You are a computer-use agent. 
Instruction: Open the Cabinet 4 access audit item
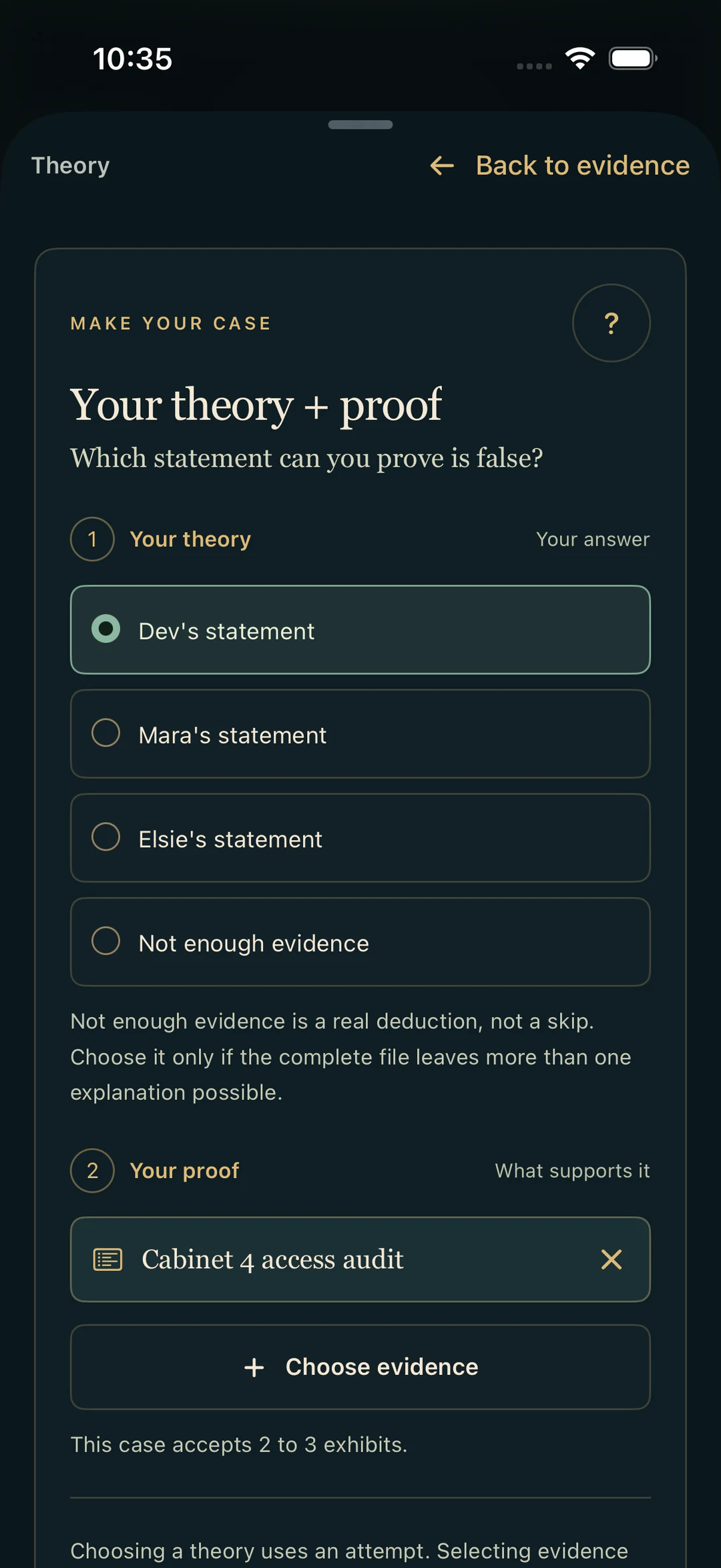coord(360,1259)
